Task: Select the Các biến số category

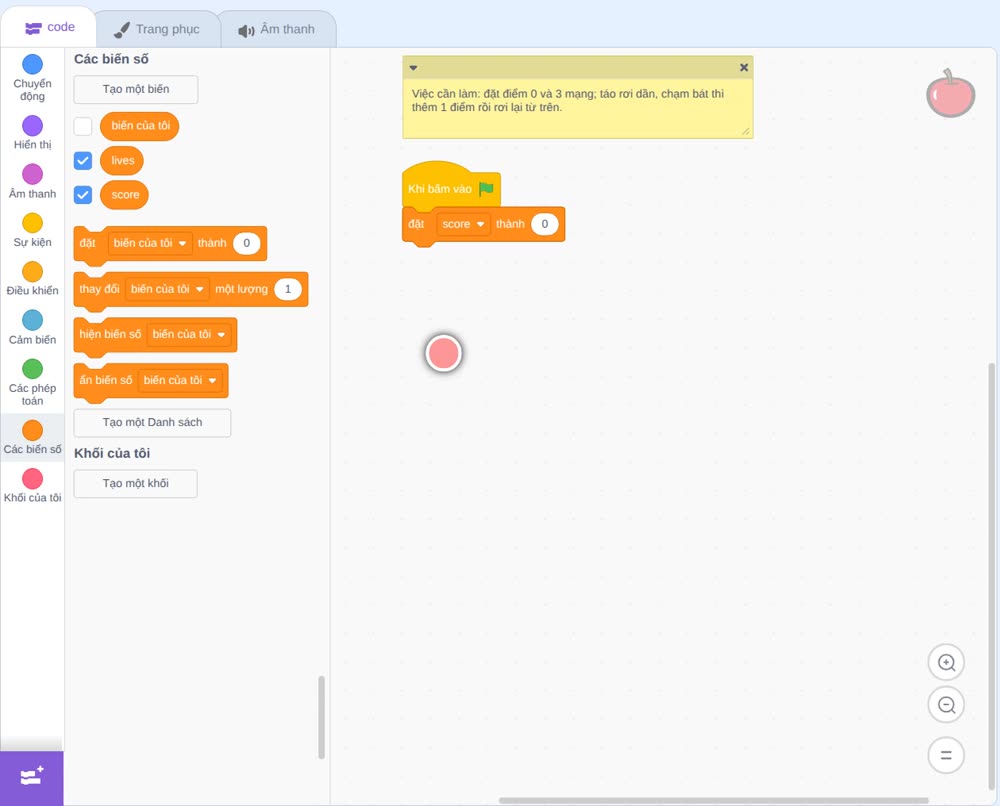Action: pyautogui.click(x=32, y=437)
